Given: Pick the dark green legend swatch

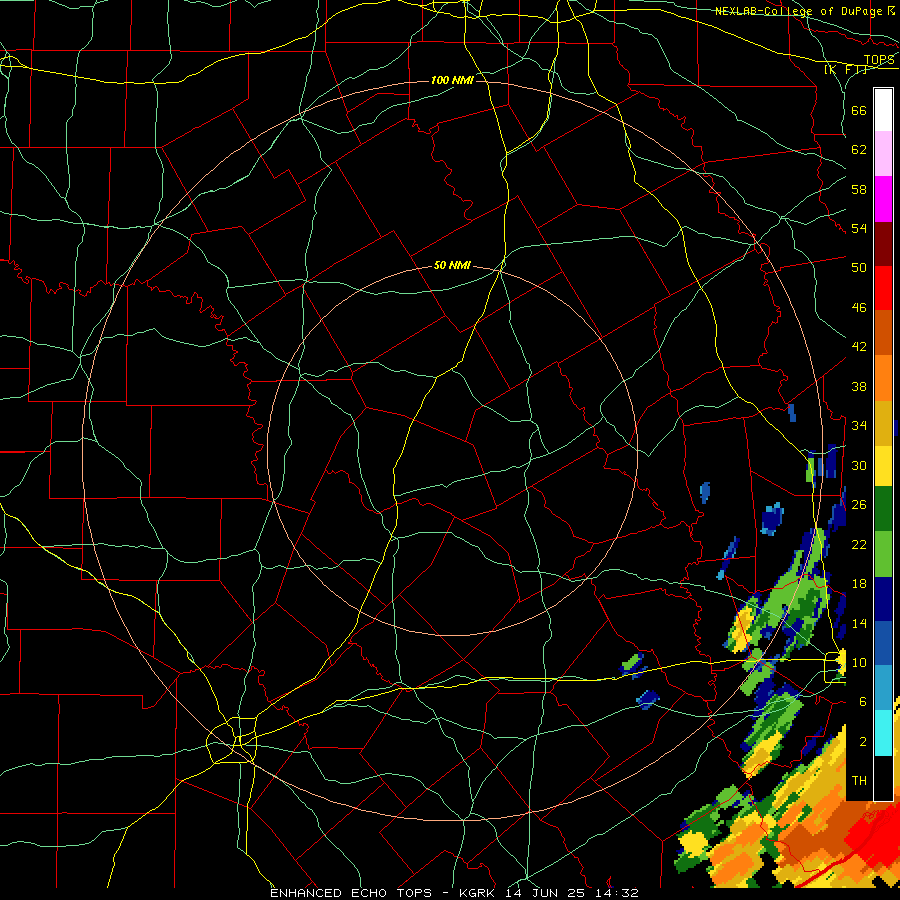Looking at the screenshot, I should tap(883, 509).
